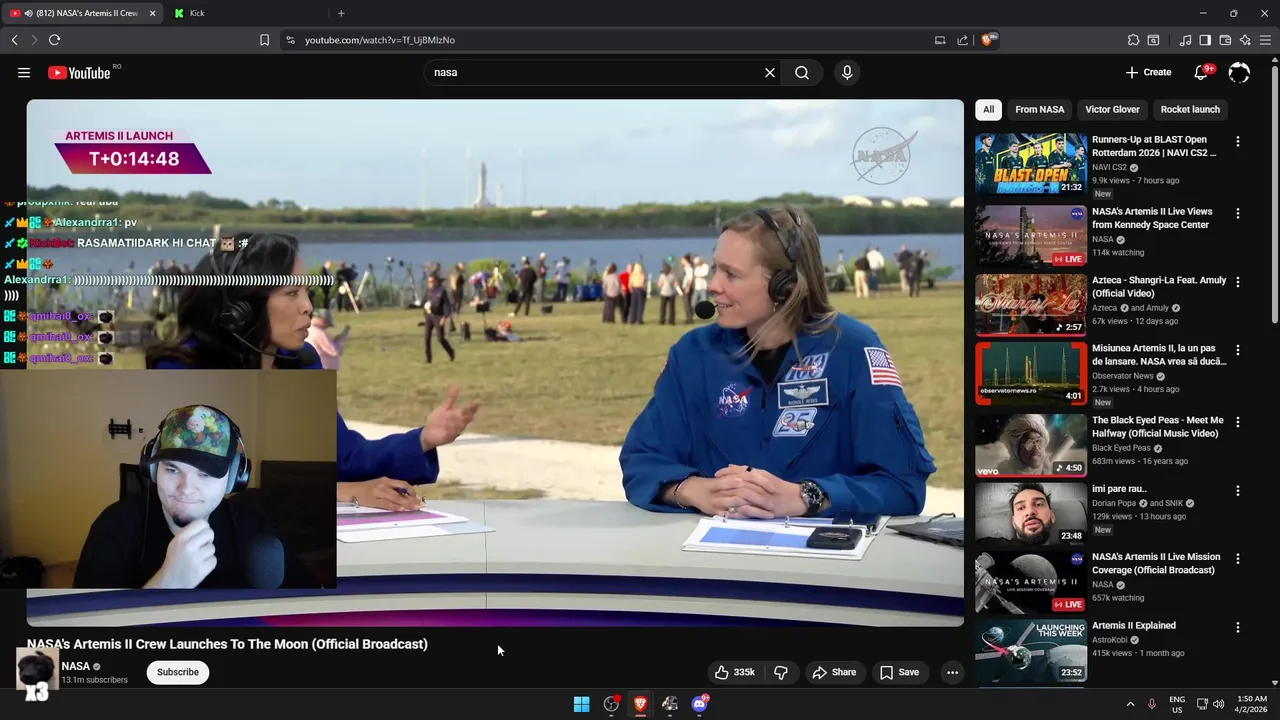1280x720 pixels.
Task: Clear the nasa search query
Action: click(x=770, y=72)
